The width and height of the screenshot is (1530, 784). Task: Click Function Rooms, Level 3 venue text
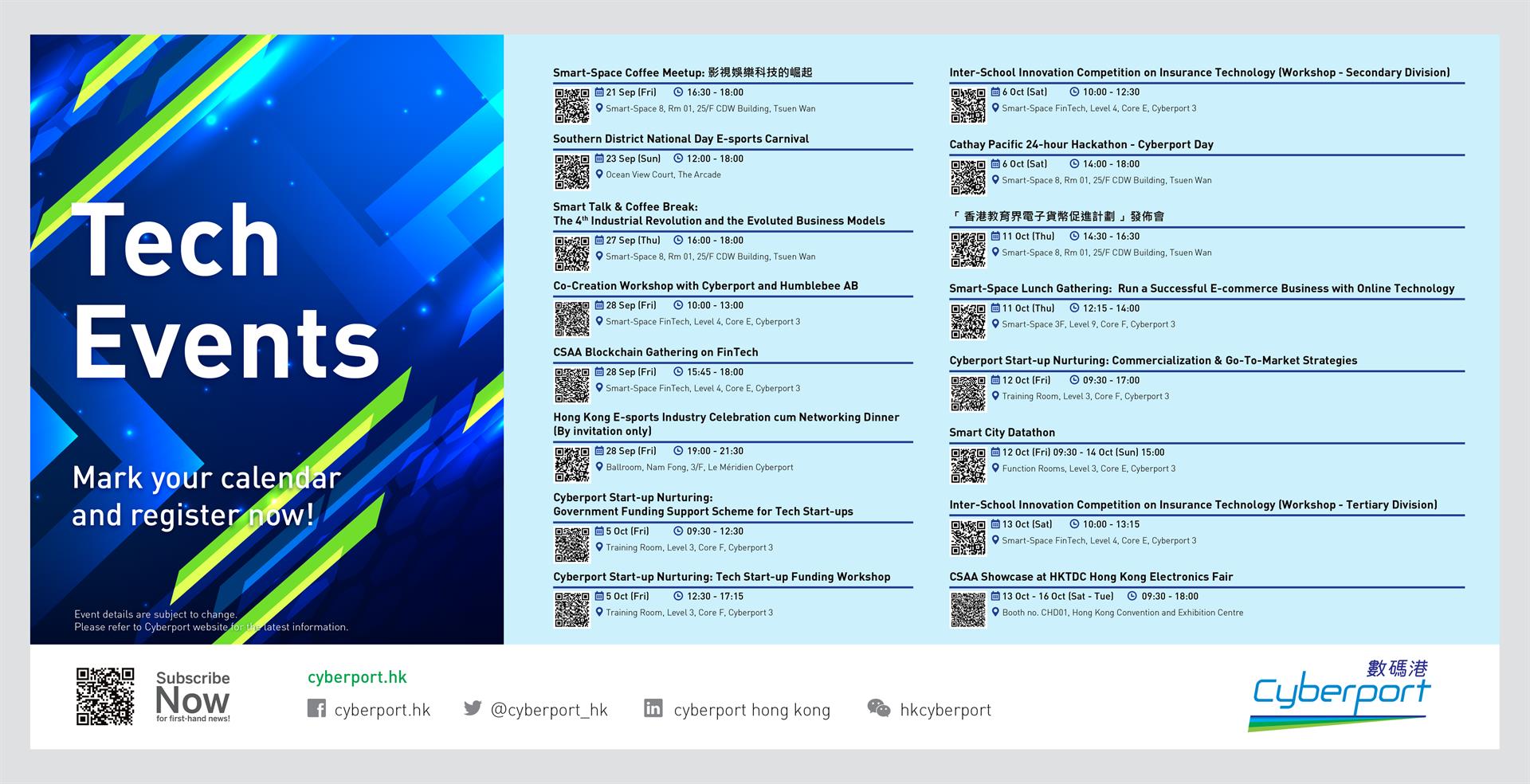pyautogui.click(x=1089, y=468)
